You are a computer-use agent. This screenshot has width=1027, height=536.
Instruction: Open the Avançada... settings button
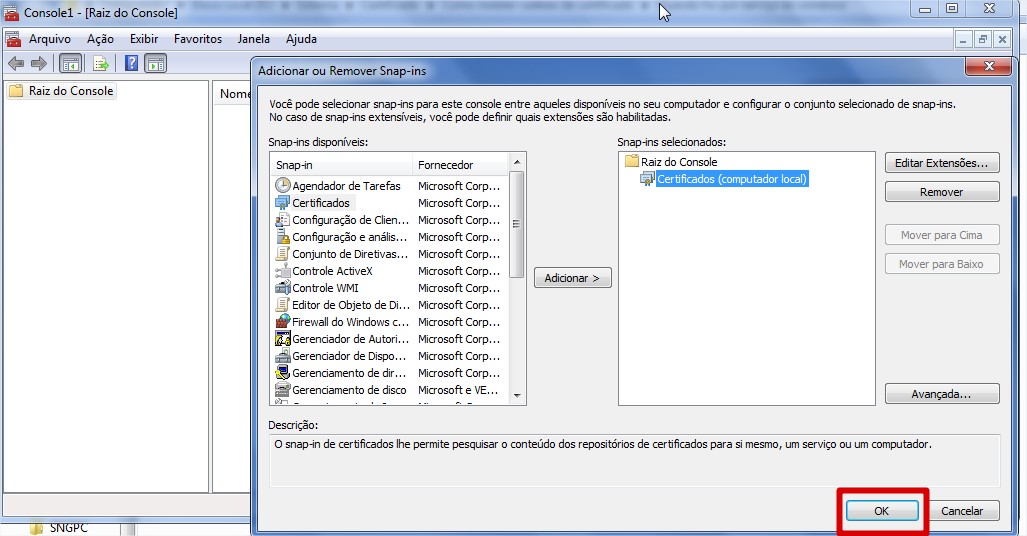[x=941, y=394]
